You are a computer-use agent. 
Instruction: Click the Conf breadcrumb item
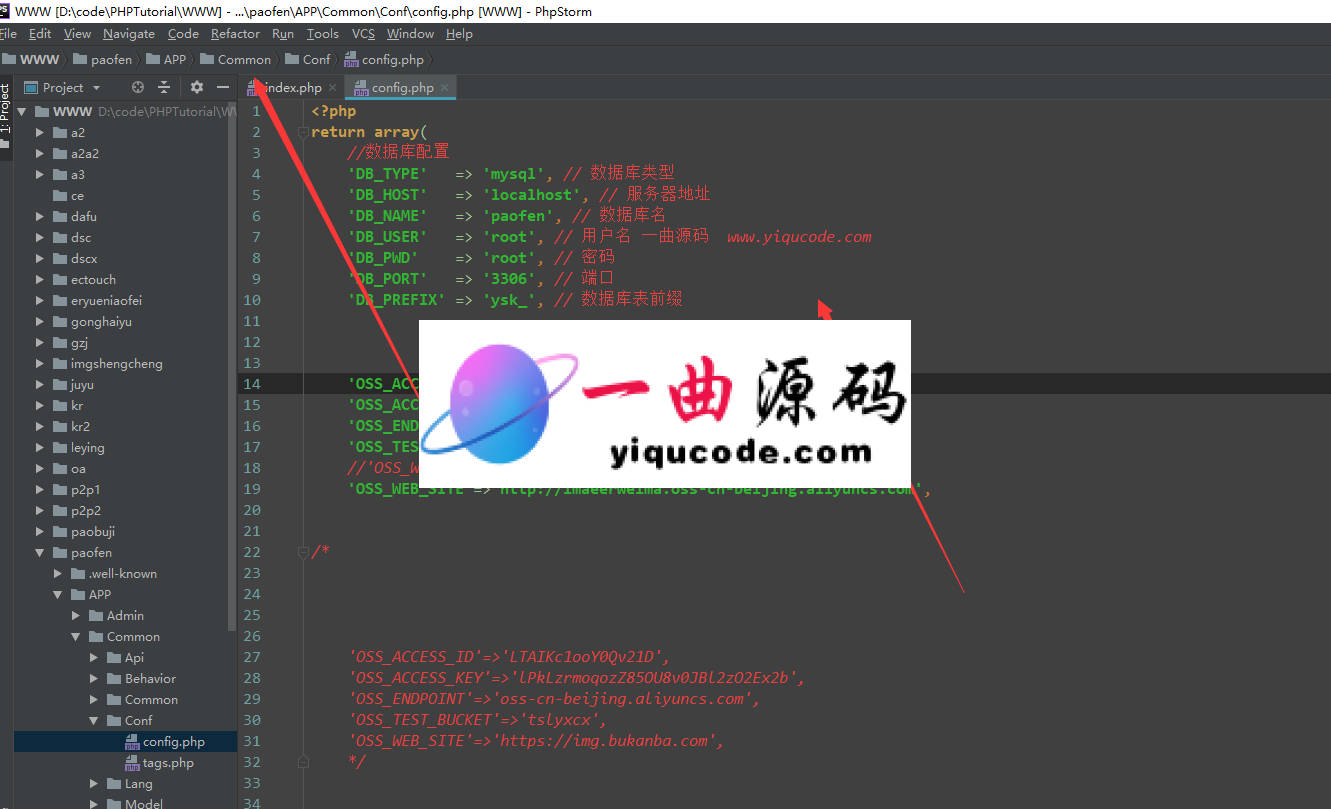click(307, 60)
